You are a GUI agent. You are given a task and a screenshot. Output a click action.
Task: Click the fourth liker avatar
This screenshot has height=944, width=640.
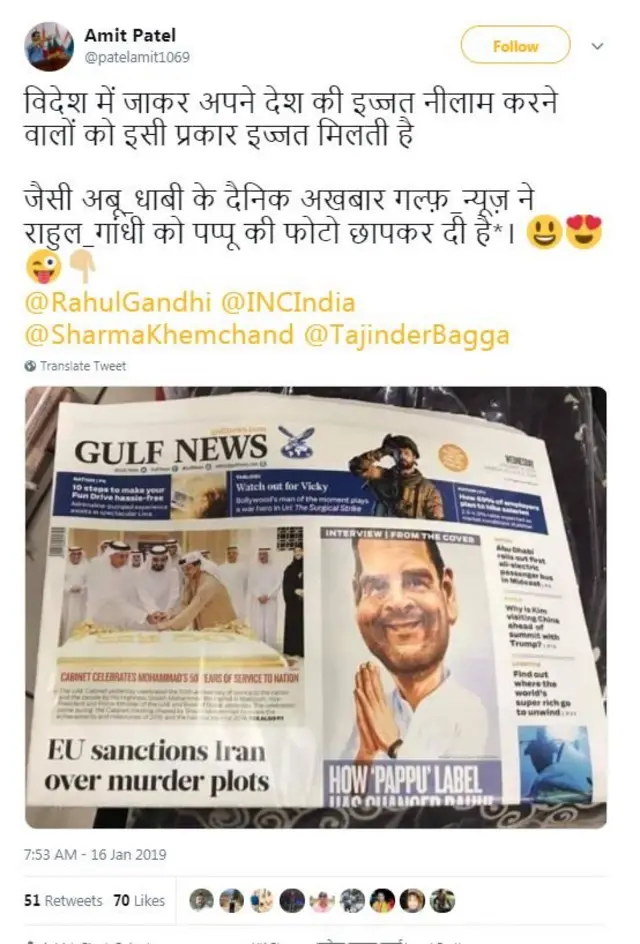292,901
